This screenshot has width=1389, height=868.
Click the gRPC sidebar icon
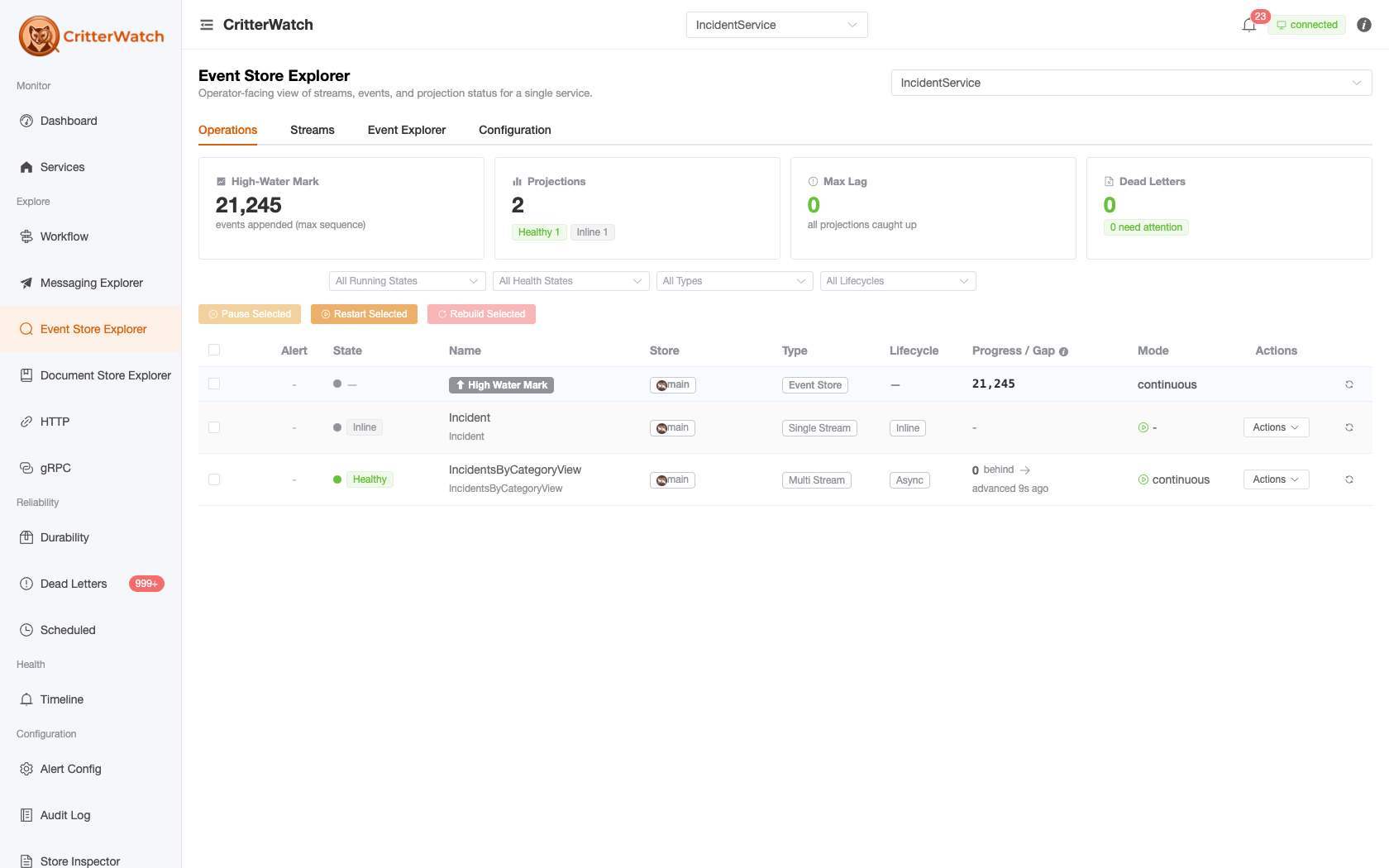26,468
